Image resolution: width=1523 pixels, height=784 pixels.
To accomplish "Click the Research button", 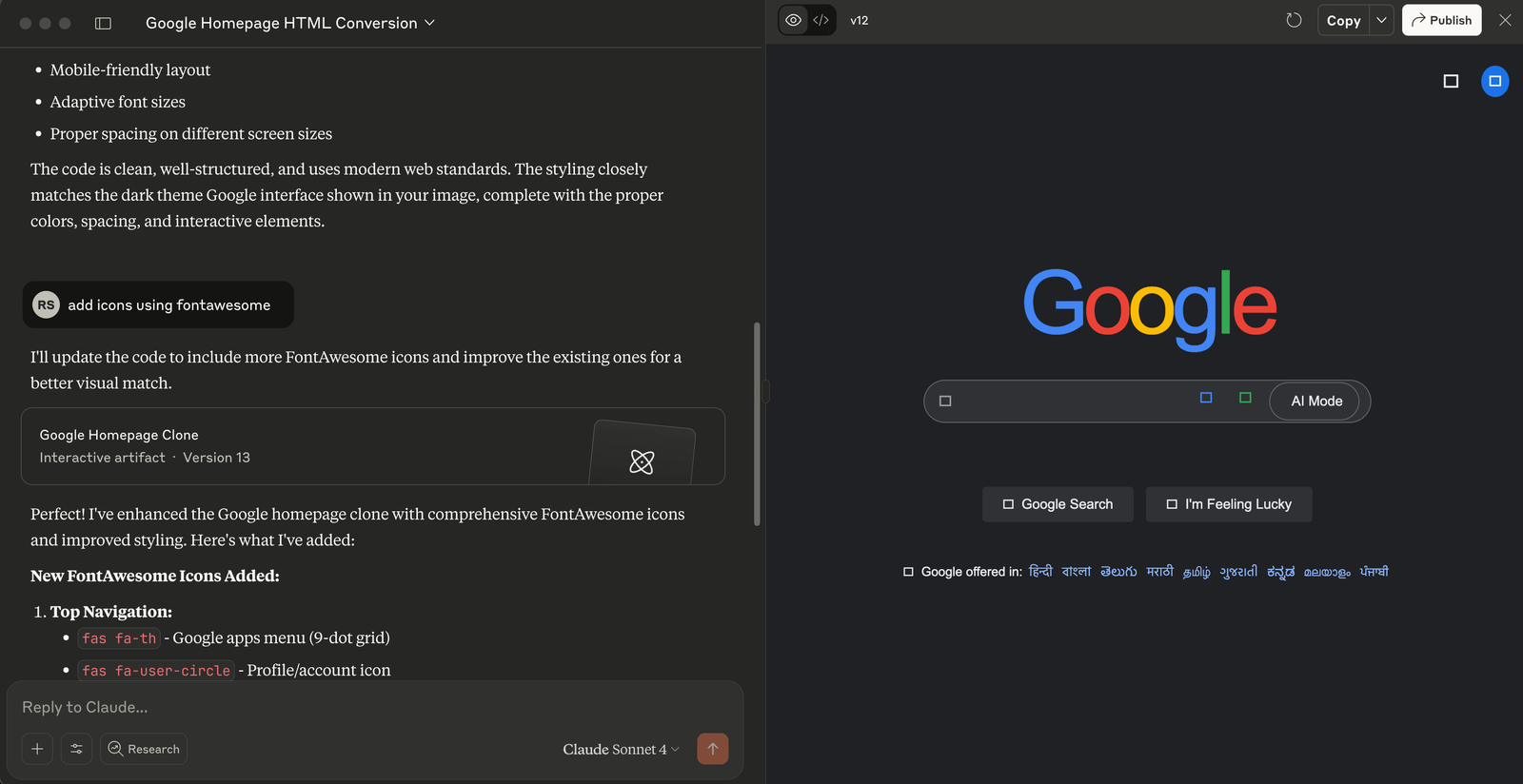I will pyautogui.click(x=144, y=749).
